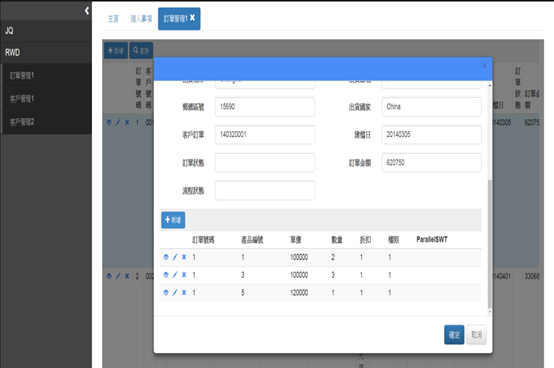Click the 單價 column header
Viewport: 554px width, 368px height.
(296, 240)
